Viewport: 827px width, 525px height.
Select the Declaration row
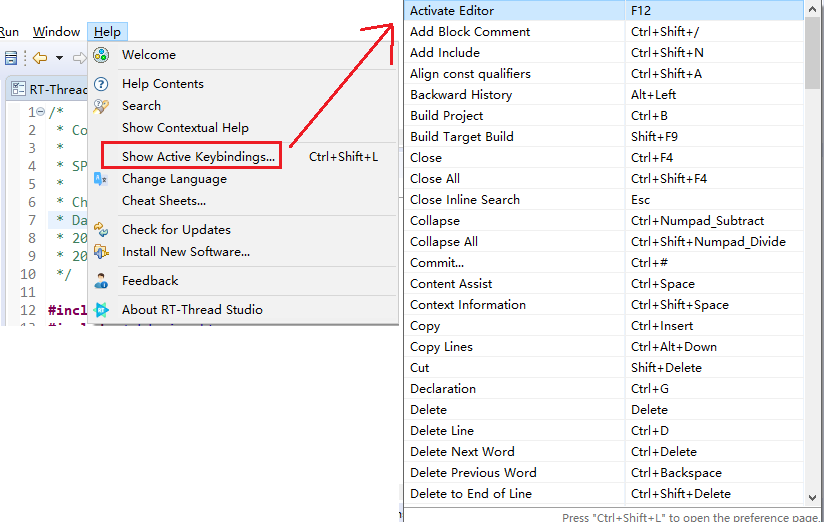pyautogui.click(x=604, y=389)
